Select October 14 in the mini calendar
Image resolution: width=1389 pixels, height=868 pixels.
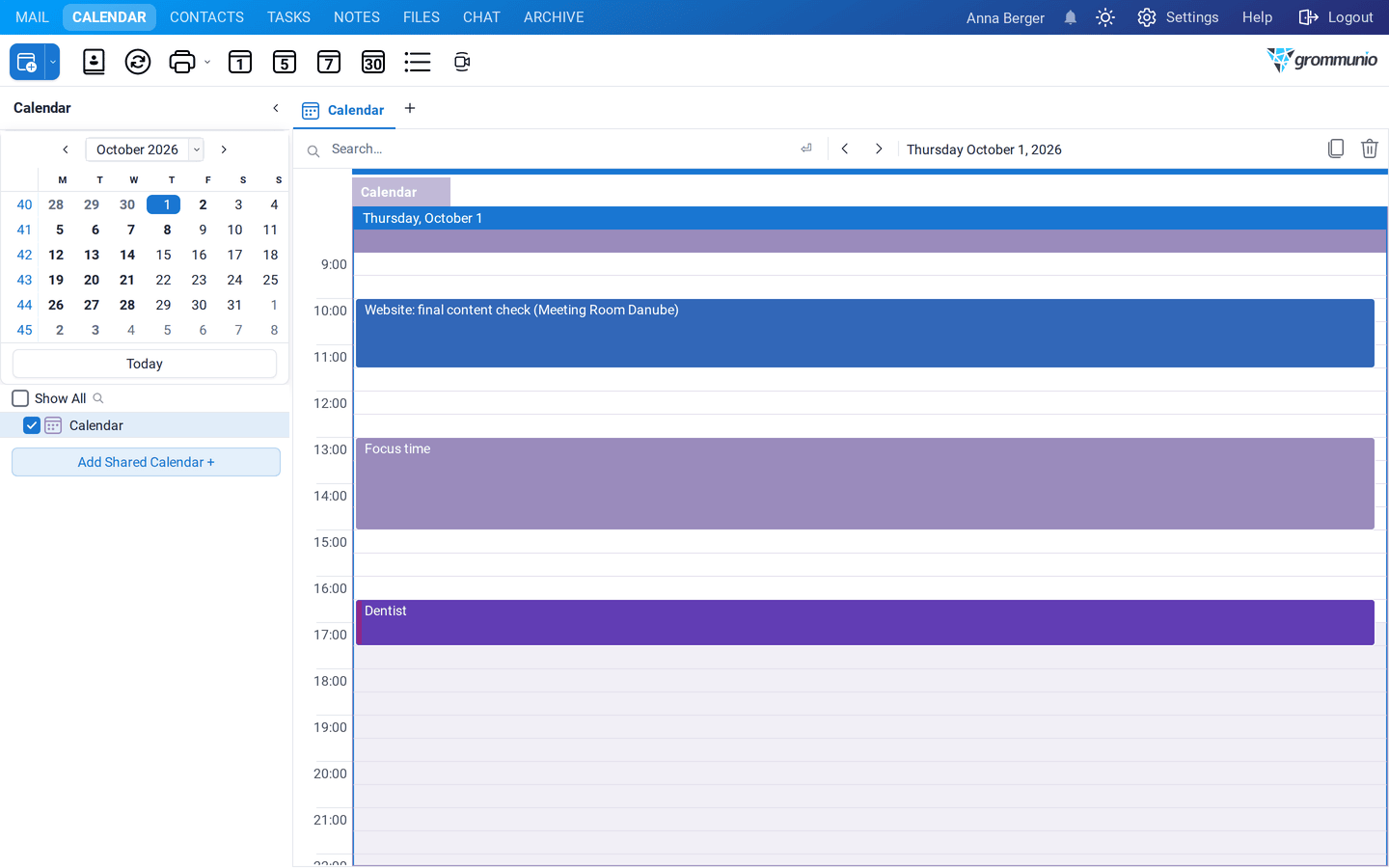point(127,255)
